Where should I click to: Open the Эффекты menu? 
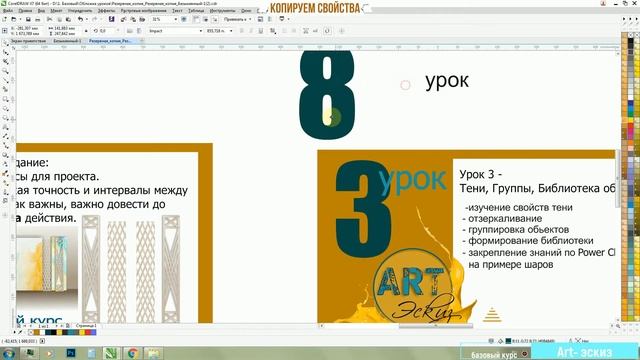(107, 11)
